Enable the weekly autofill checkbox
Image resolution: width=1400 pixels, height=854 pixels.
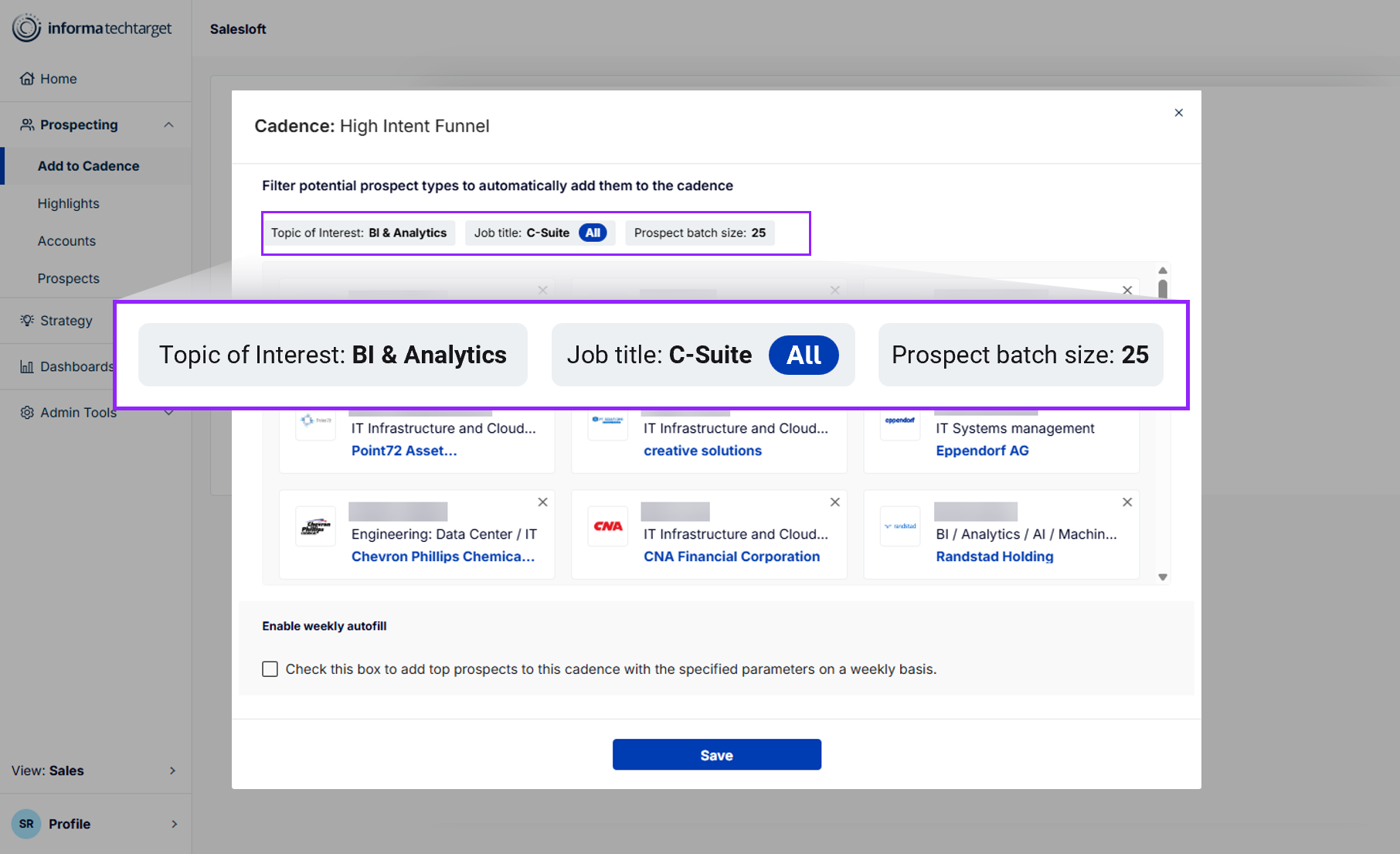coord(270,669)
